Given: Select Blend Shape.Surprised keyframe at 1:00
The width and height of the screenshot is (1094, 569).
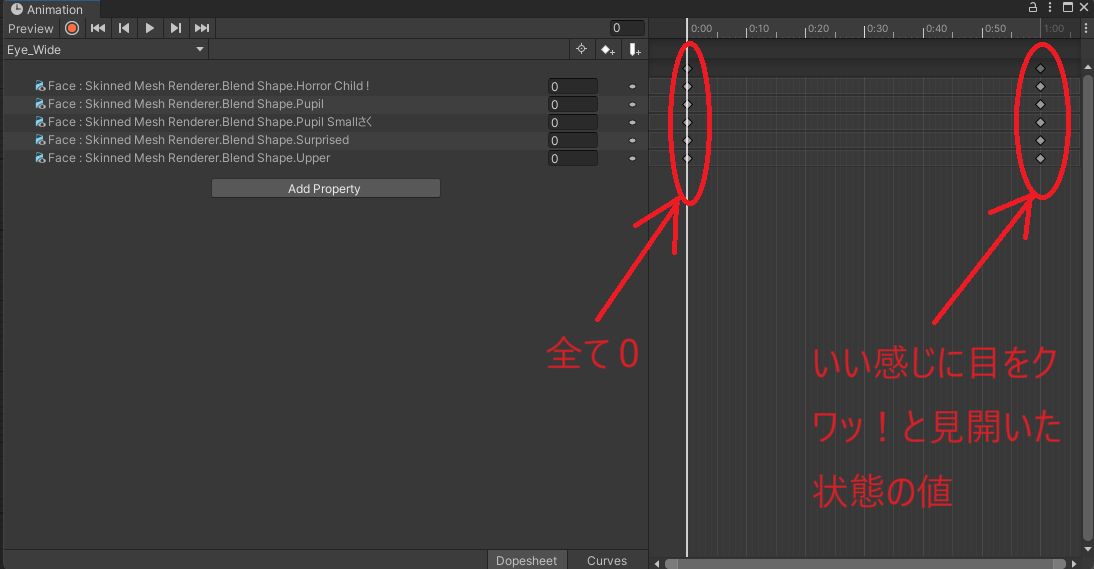Looking at the screenshot, I should point(1040,141).
